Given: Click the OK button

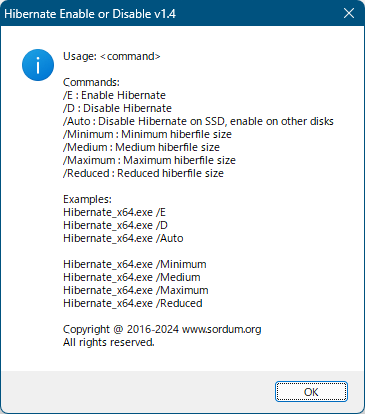Looking at the screenshot, I should coord(311,392).
